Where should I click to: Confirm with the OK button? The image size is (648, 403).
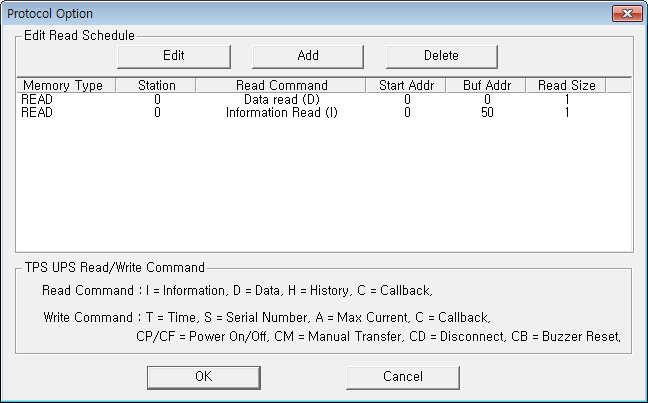coord(204,377)
